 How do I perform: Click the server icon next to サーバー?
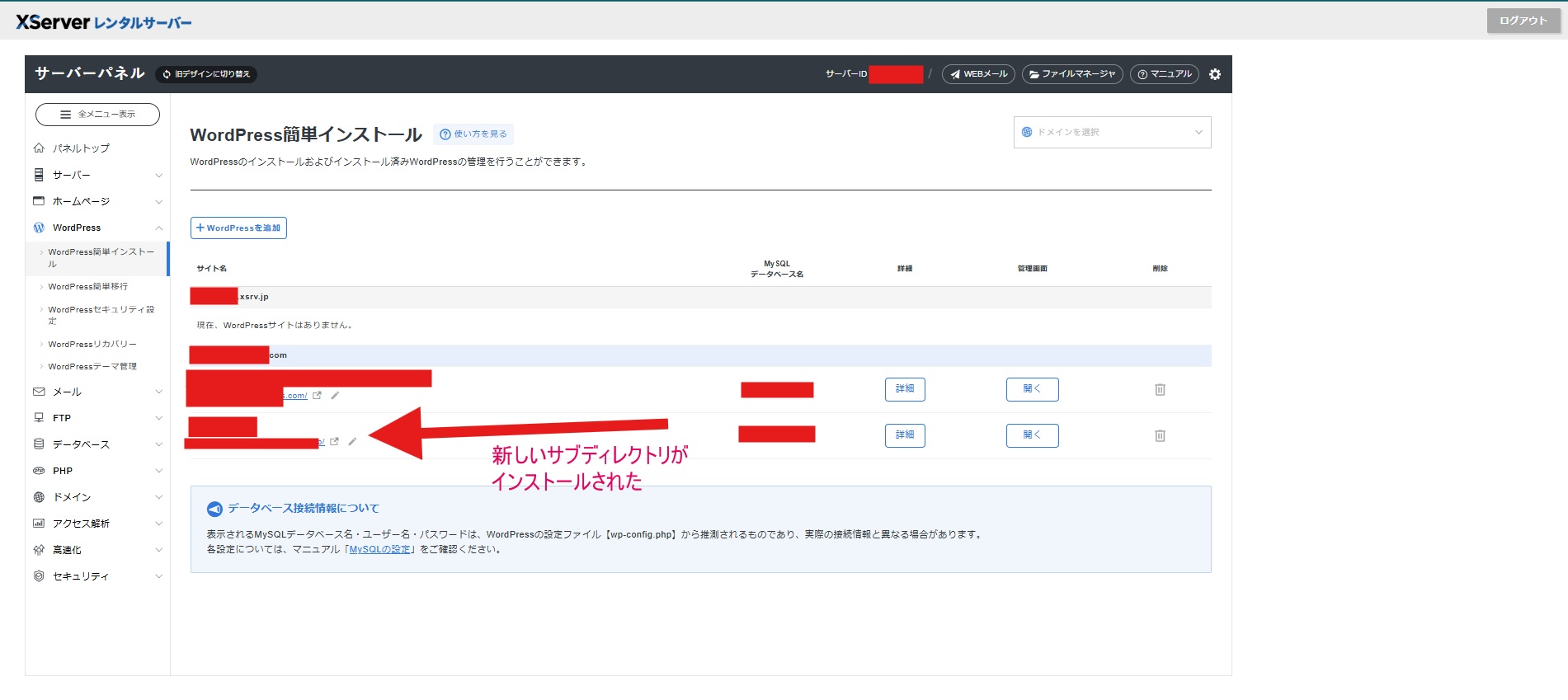click(39, 175)
